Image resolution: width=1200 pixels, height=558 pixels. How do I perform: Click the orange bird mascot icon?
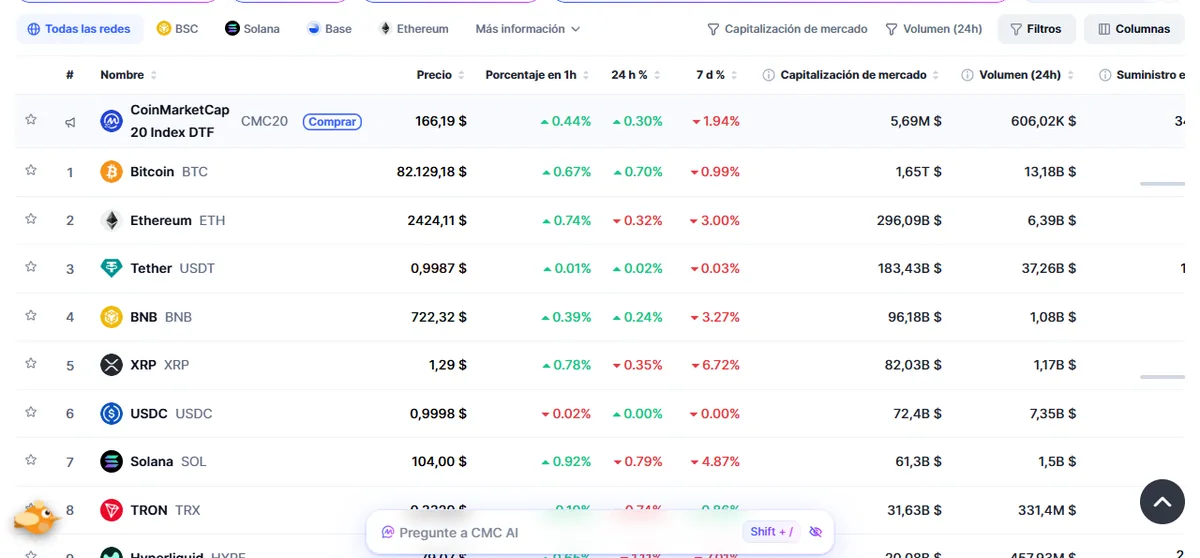38,518
